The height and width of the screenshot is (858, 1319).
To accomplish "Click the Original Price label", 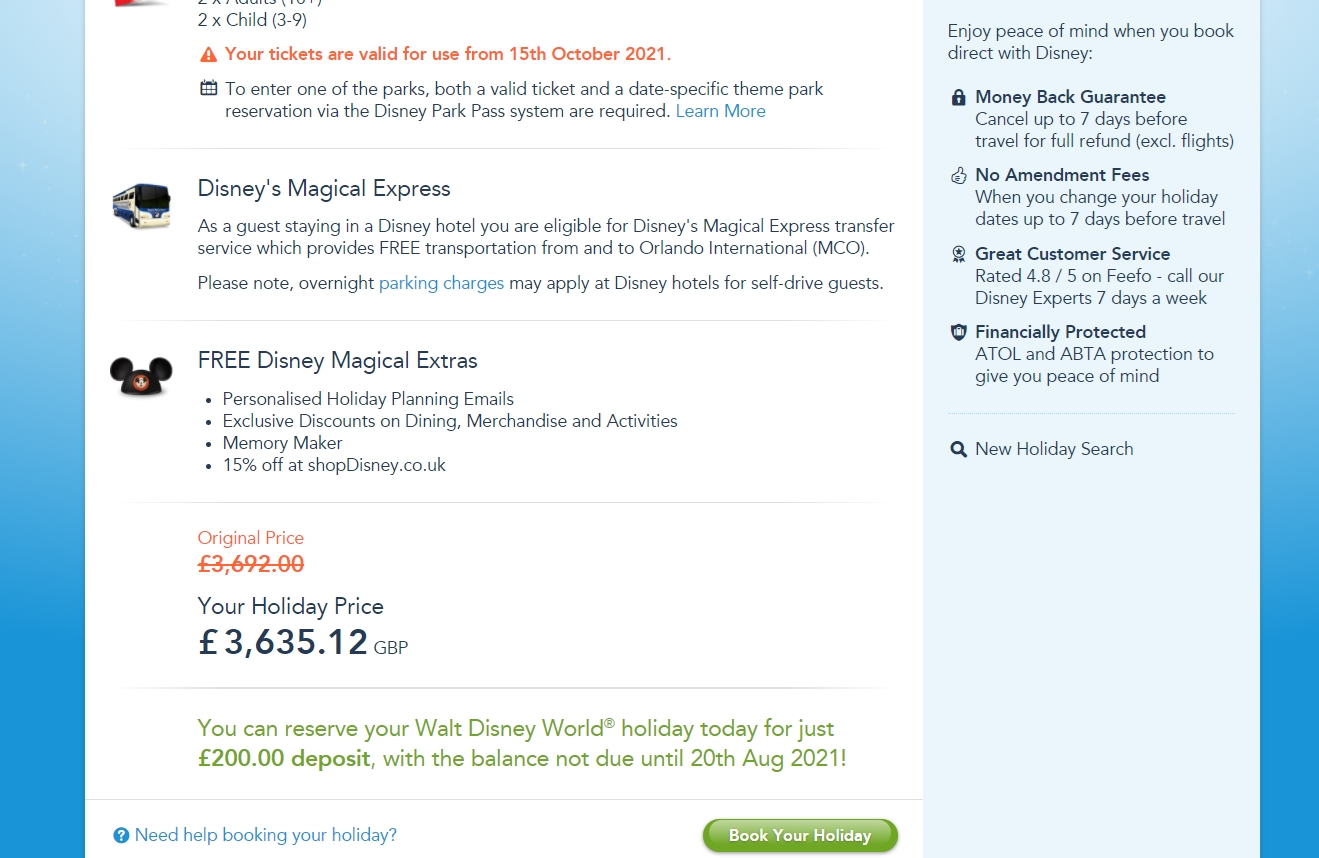I will click(251, 538).
